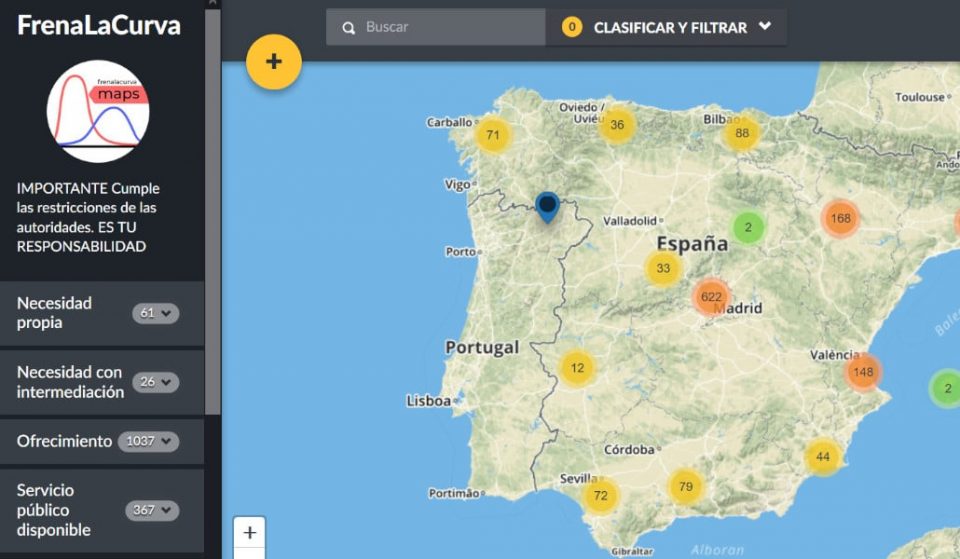Click the Lisboa city label
960x559 pixels.
click(x=429, y=401)
